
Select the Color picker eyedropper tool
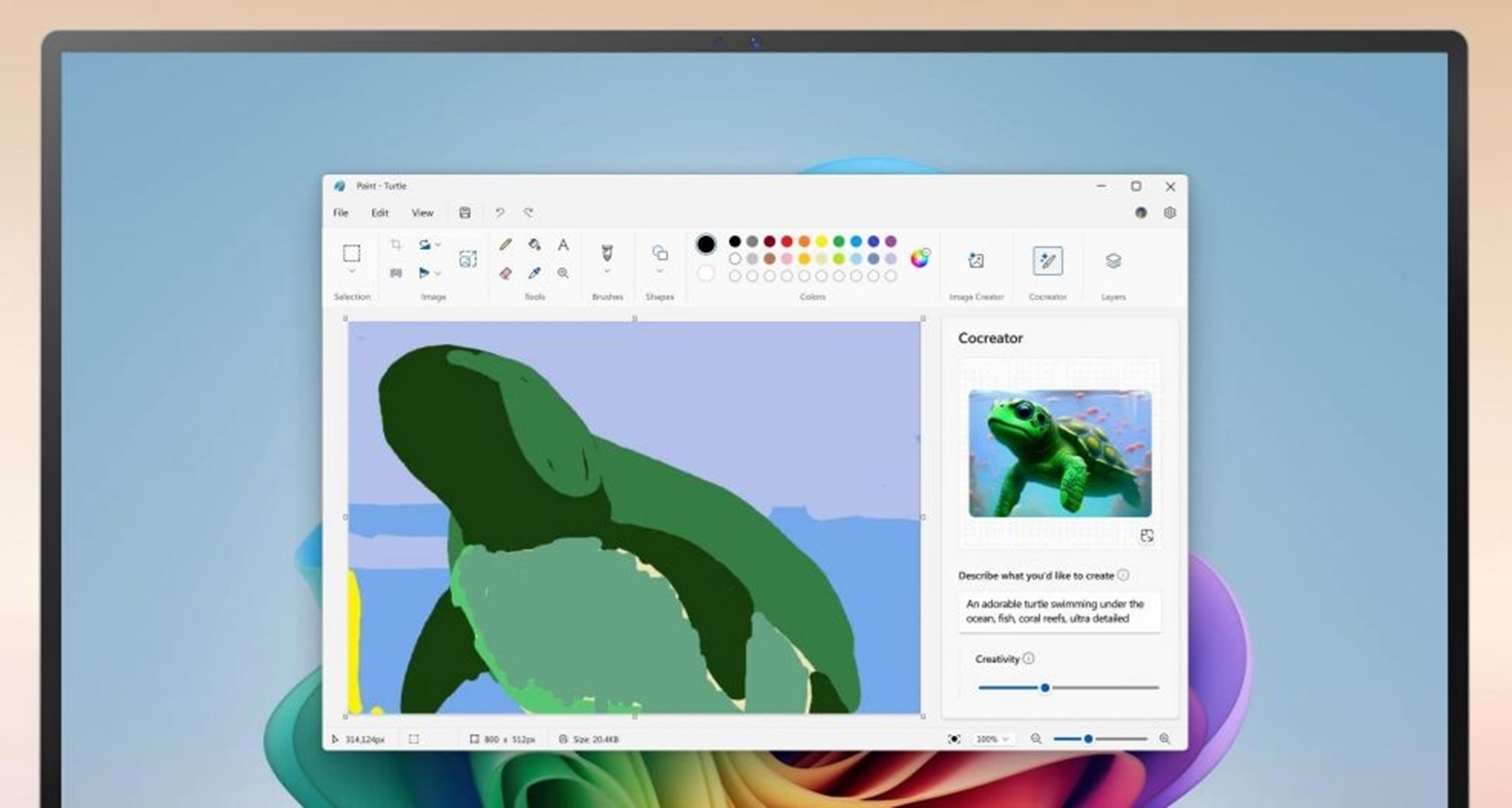[535, 273]
